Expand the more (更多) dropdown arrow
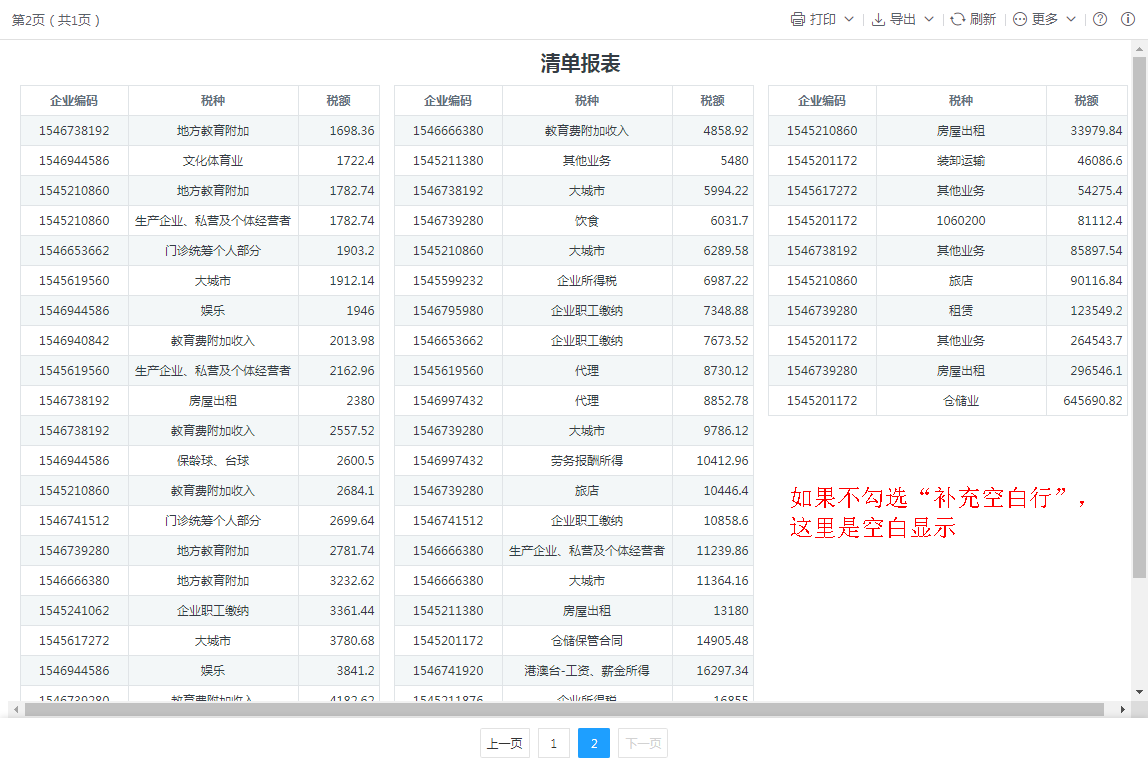1148x768 pixels. pyautogui.click(x=1071, y=19)
